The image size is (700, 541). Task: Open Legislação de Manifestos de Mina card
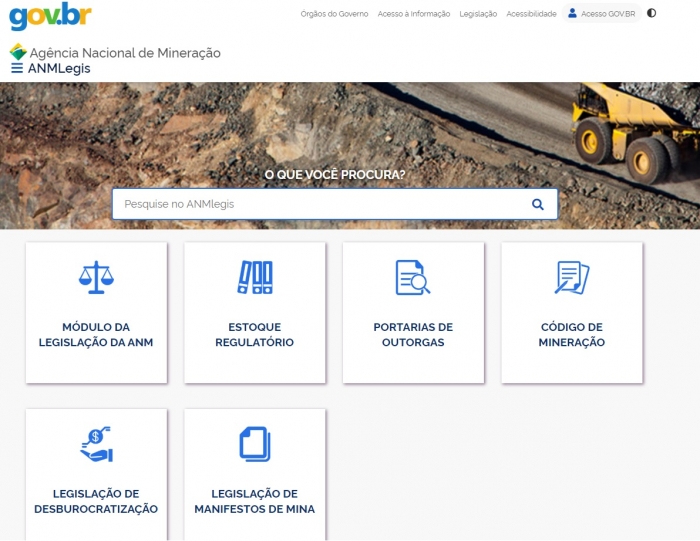click(255, 475)
